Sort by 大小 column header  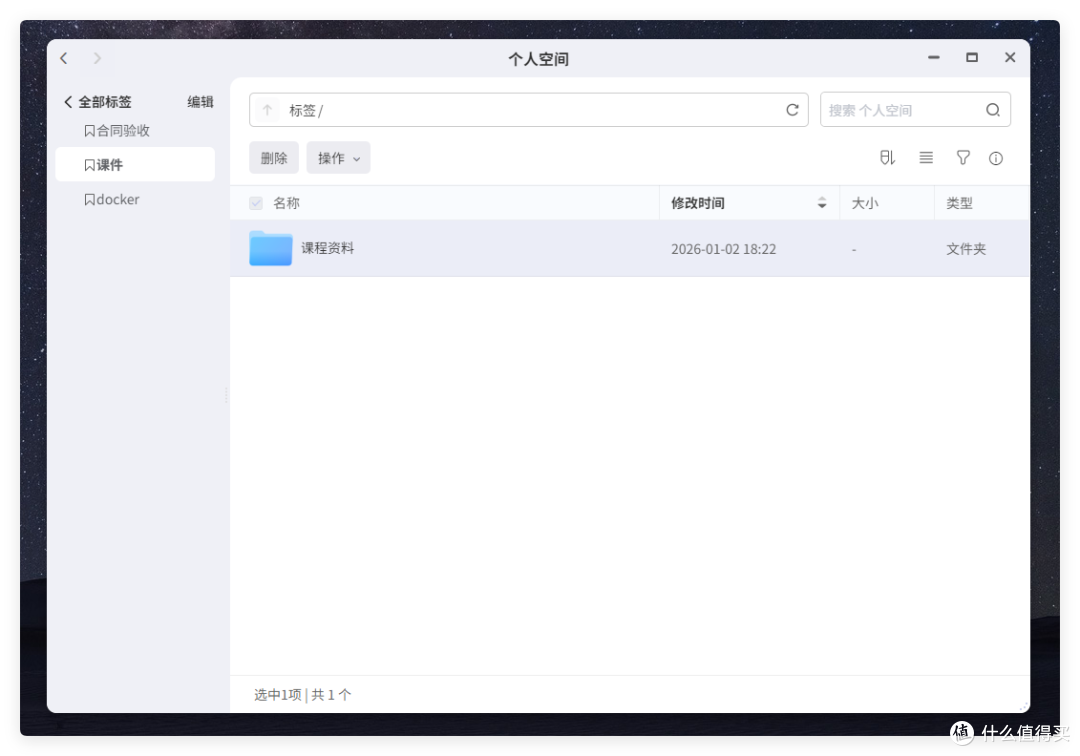pos(865,203)
